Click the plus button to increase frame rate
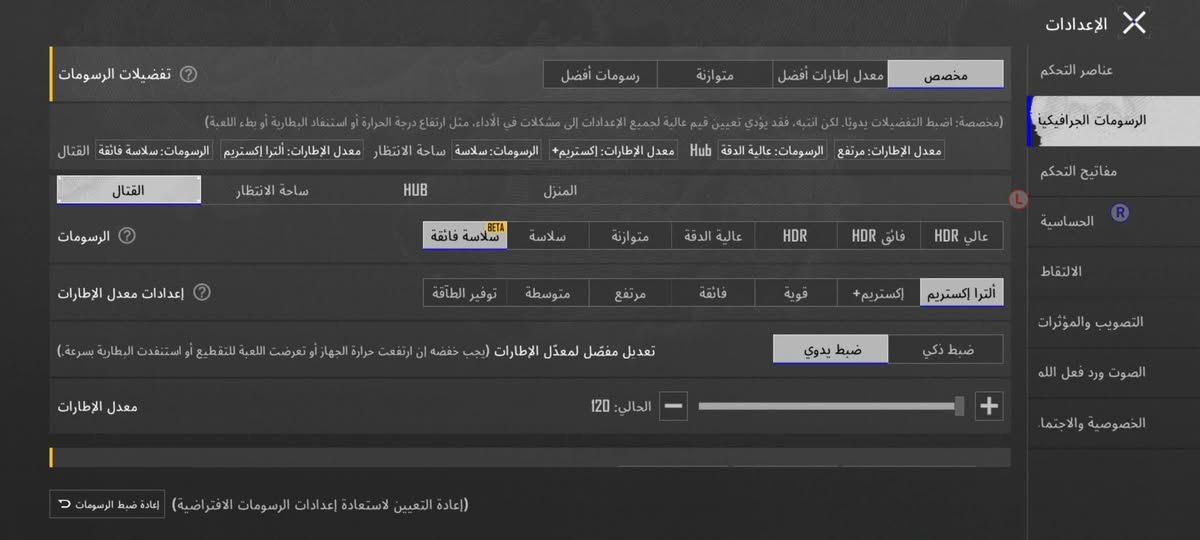The width and height of the screenshot is (1200, 540). coord(989,406)
